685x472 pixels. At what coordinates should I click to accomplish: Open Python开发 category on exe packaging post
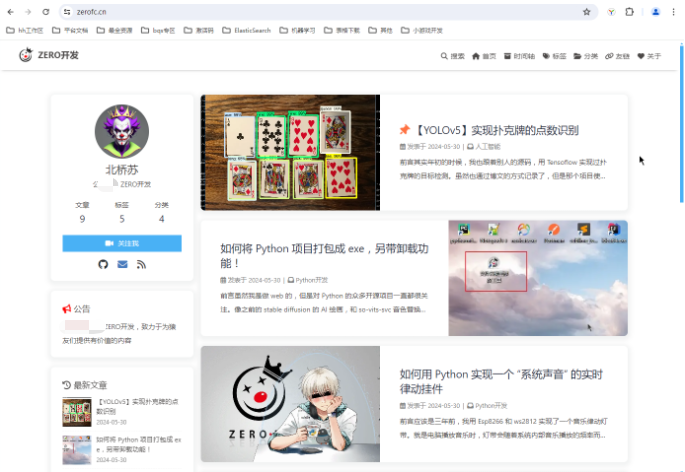(x=311, y=280)
